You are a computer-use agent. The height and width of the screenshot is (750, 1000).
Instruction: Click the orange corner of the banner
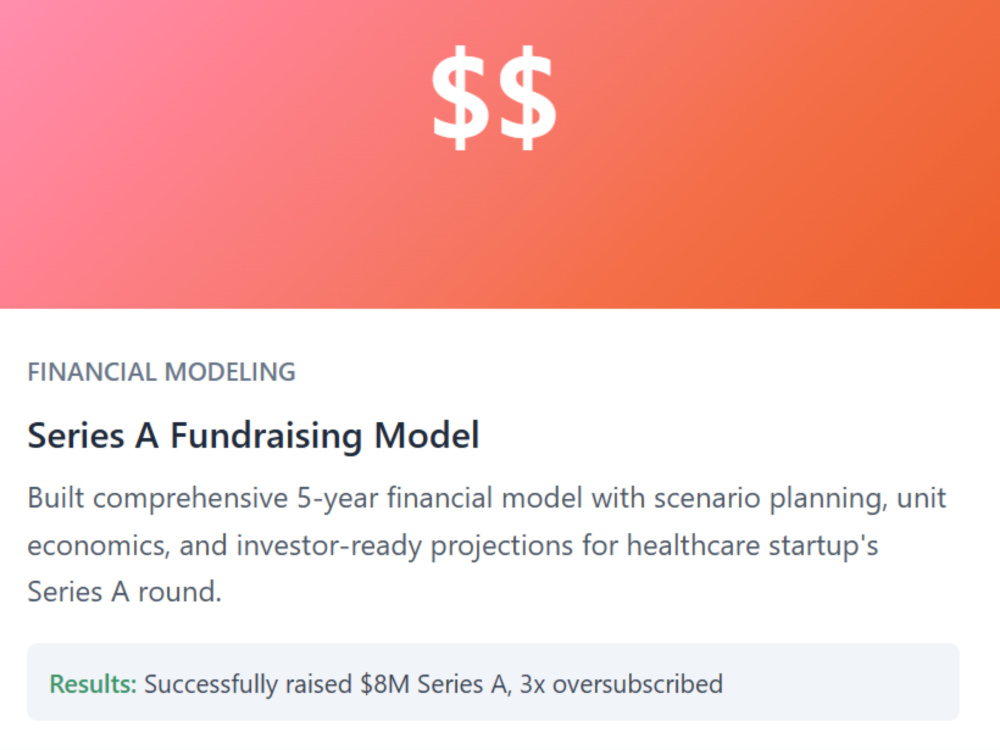pyautogui.click(x=974, y=283)
